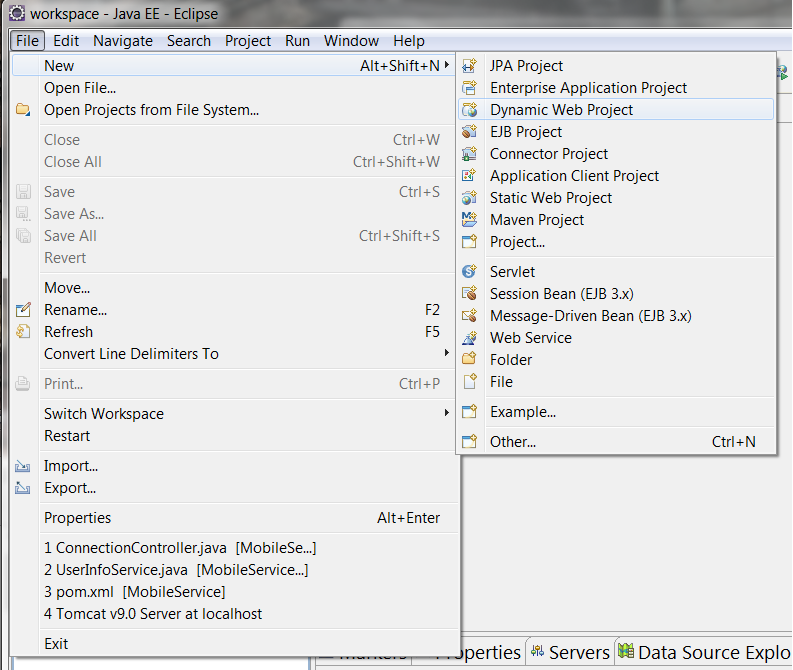Select Session Bean (EJB 3.x) entry
793x670 pixels.
click(616, 294)
